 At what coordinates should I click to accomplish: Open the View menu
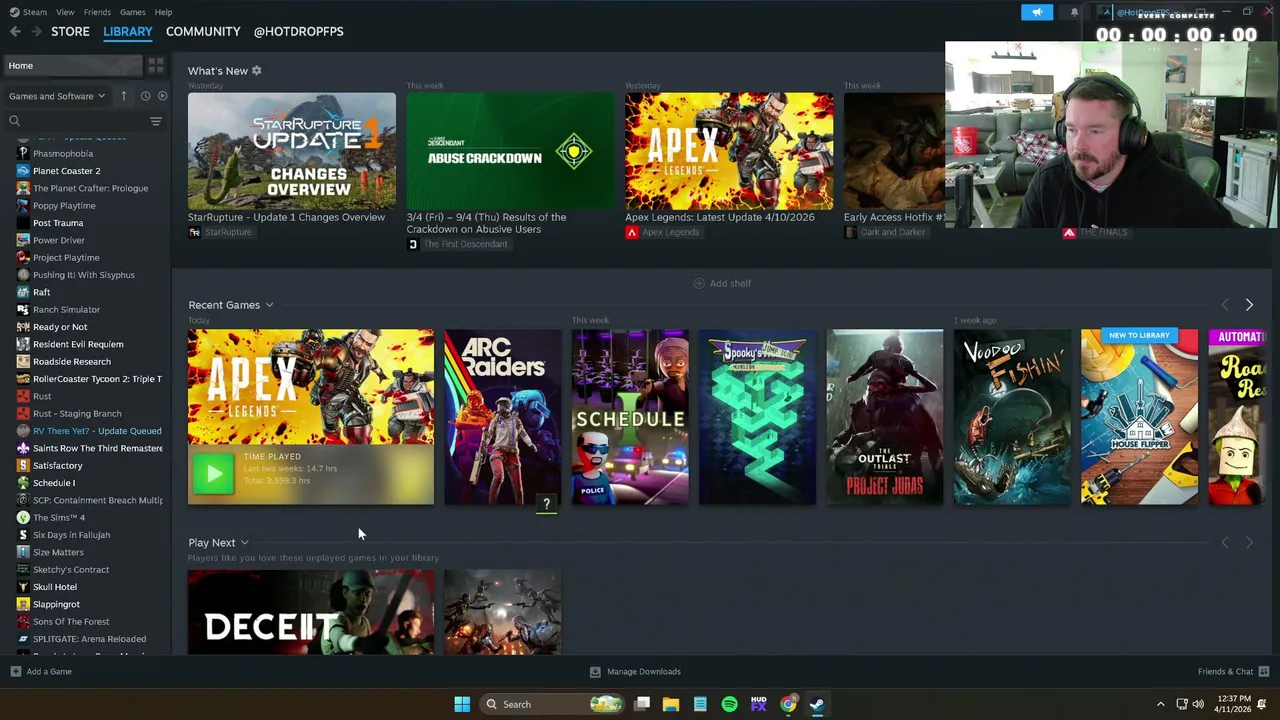65,12
